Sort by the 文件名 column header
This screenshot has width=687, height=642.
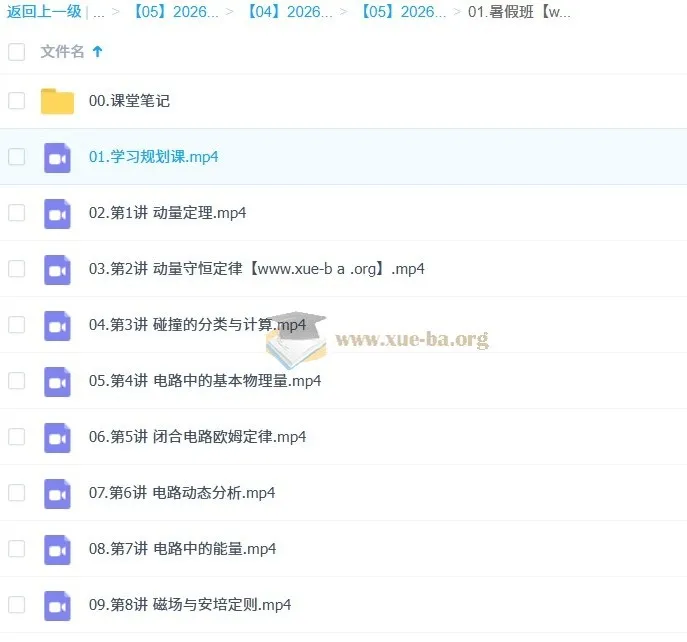[x=62, y=52]
